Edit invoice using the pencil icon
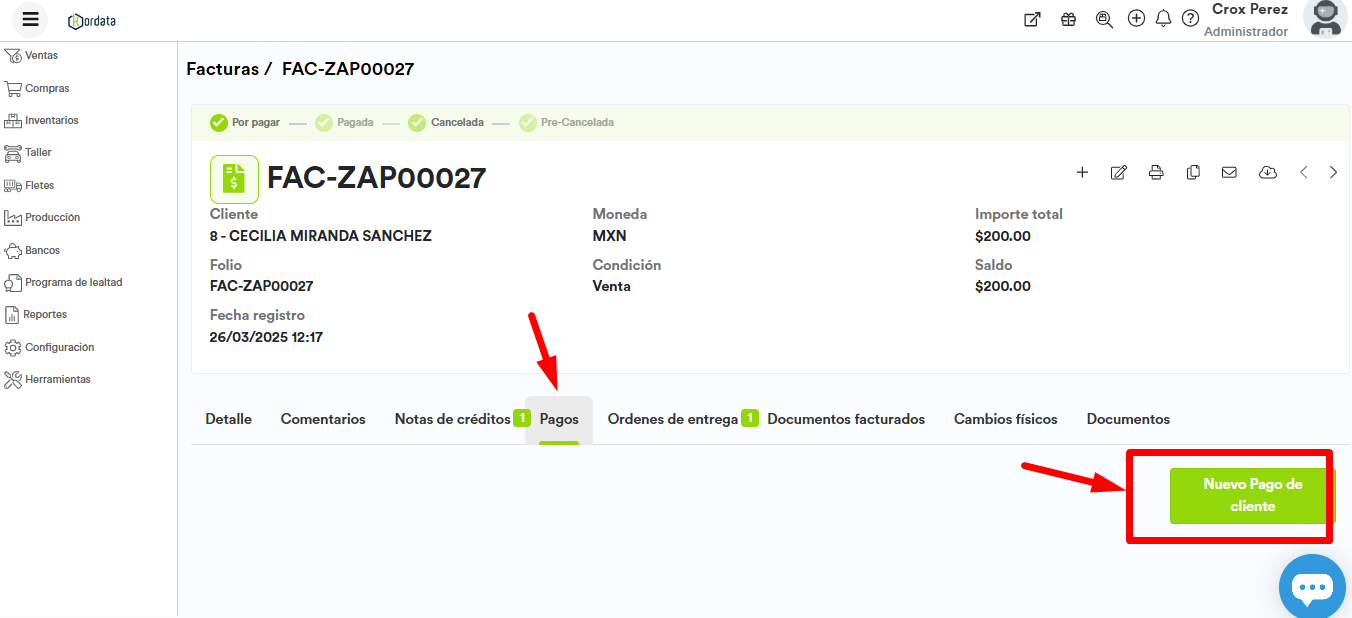 coord(1119,172)
